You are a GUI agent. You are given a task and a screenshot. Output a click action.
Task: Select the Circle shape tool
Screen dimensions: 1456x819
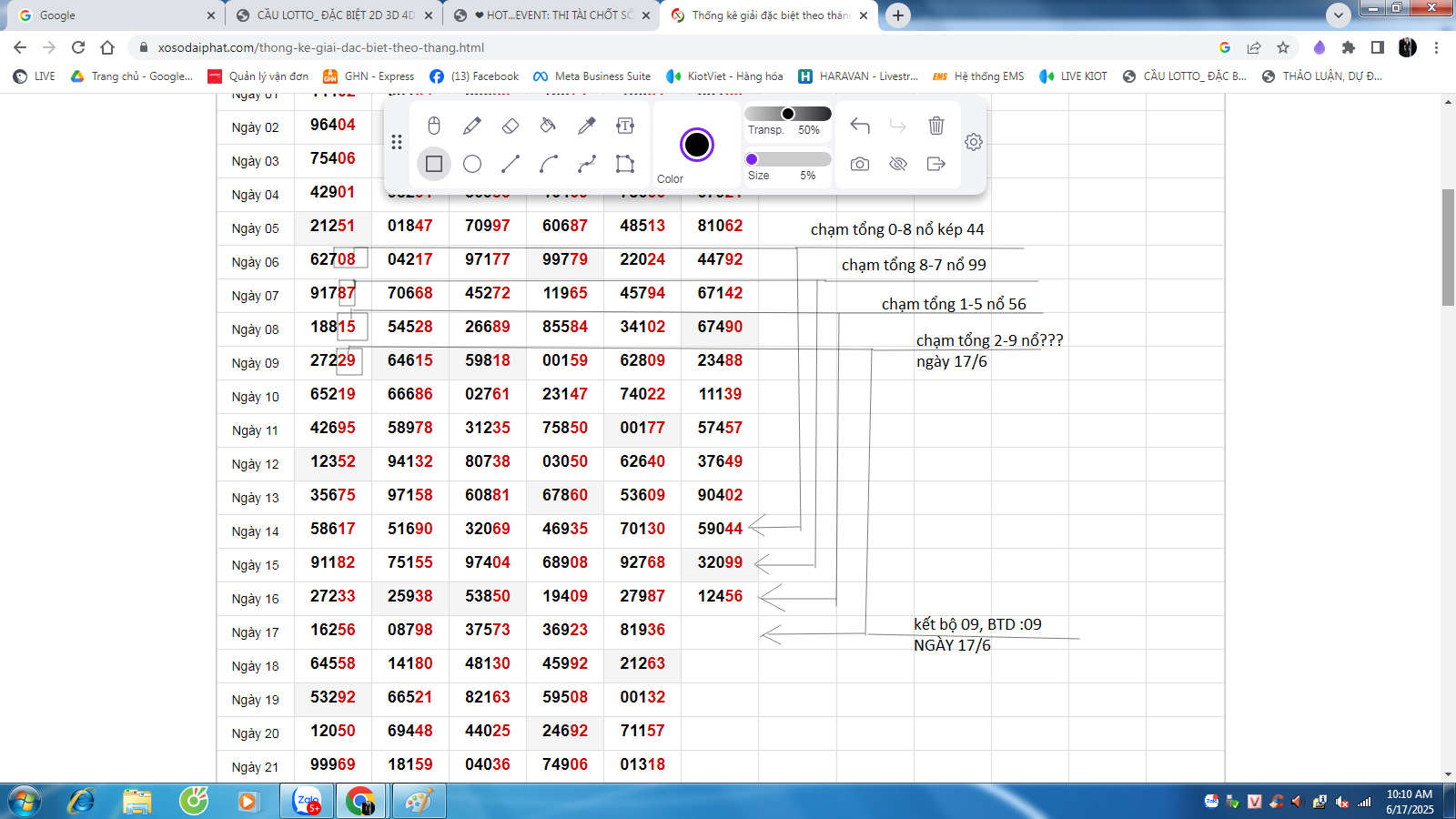(472, 164)
